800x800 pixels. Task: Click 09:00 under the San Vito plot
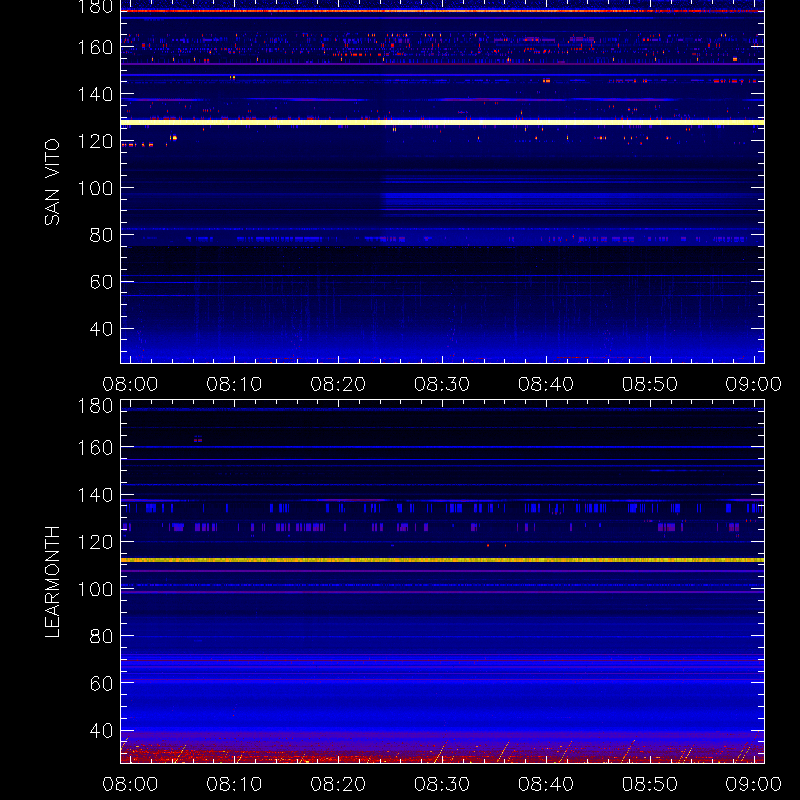click(754, 384)
